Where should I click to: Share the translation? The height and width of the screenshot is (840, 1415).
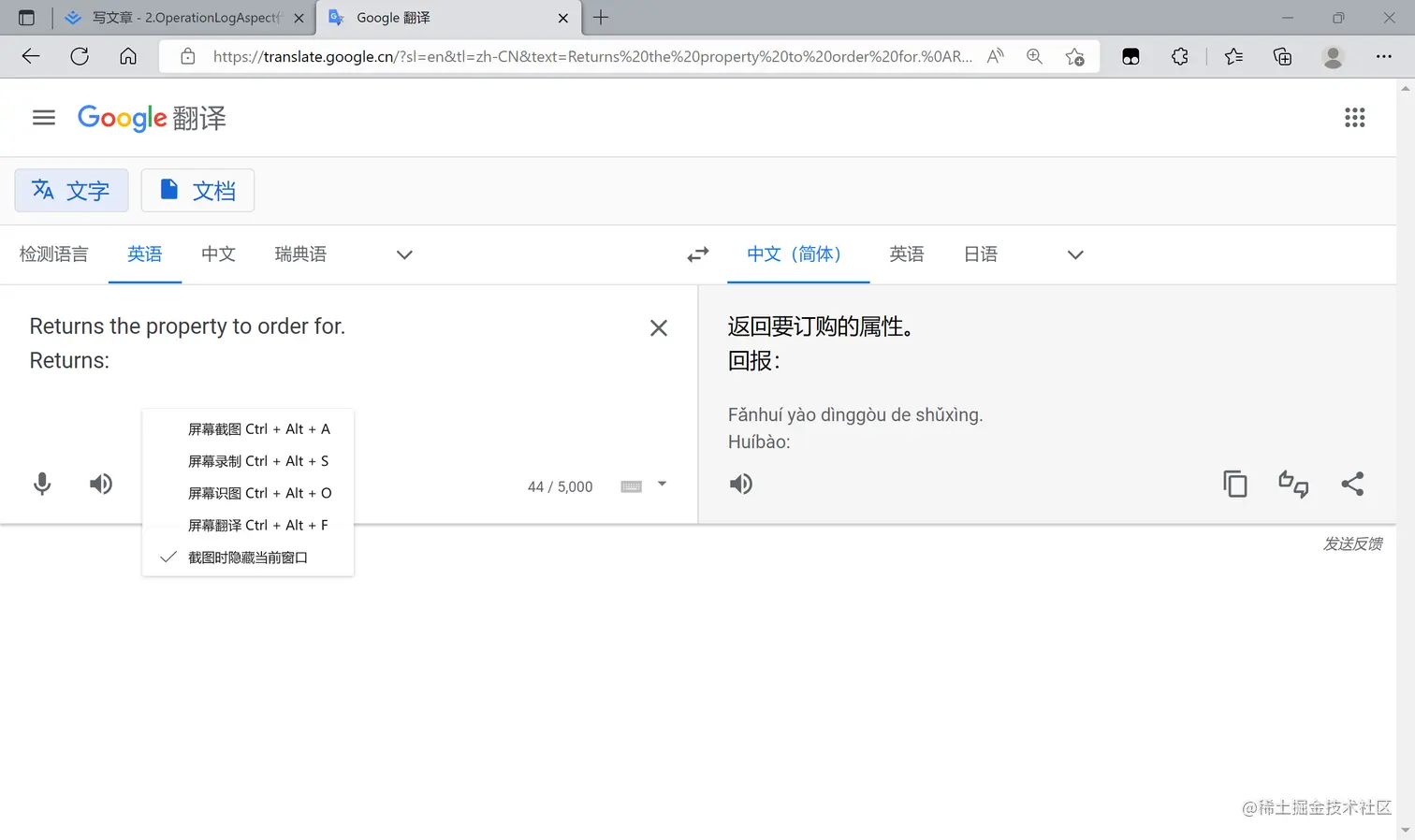coord(1352,484)
